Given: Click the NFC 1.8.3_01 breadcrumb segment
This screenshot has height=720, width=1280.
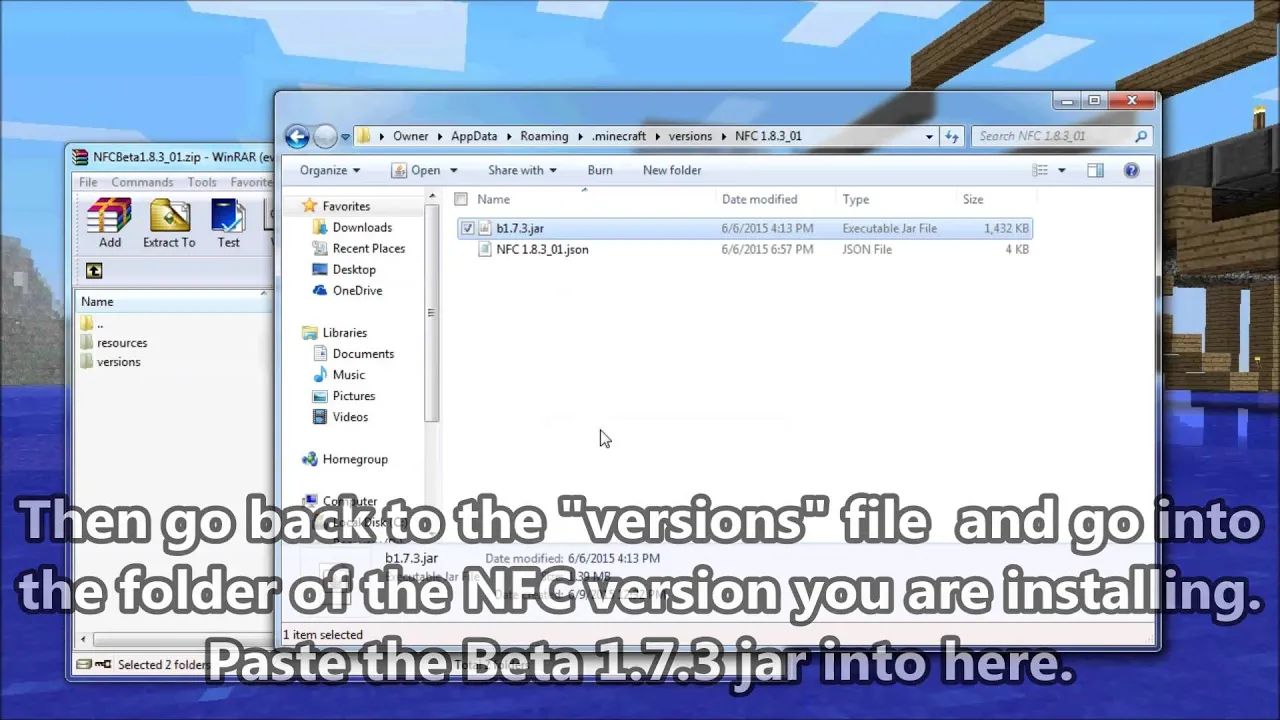Looking at the screenshot, I should point(768,136).
